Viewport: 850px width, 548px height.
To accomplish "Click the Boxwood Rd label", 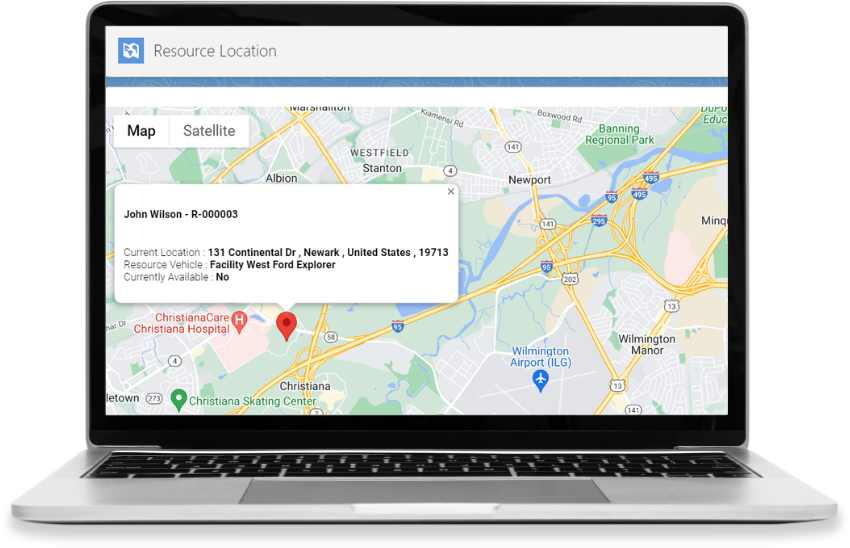I will [559, 115].
